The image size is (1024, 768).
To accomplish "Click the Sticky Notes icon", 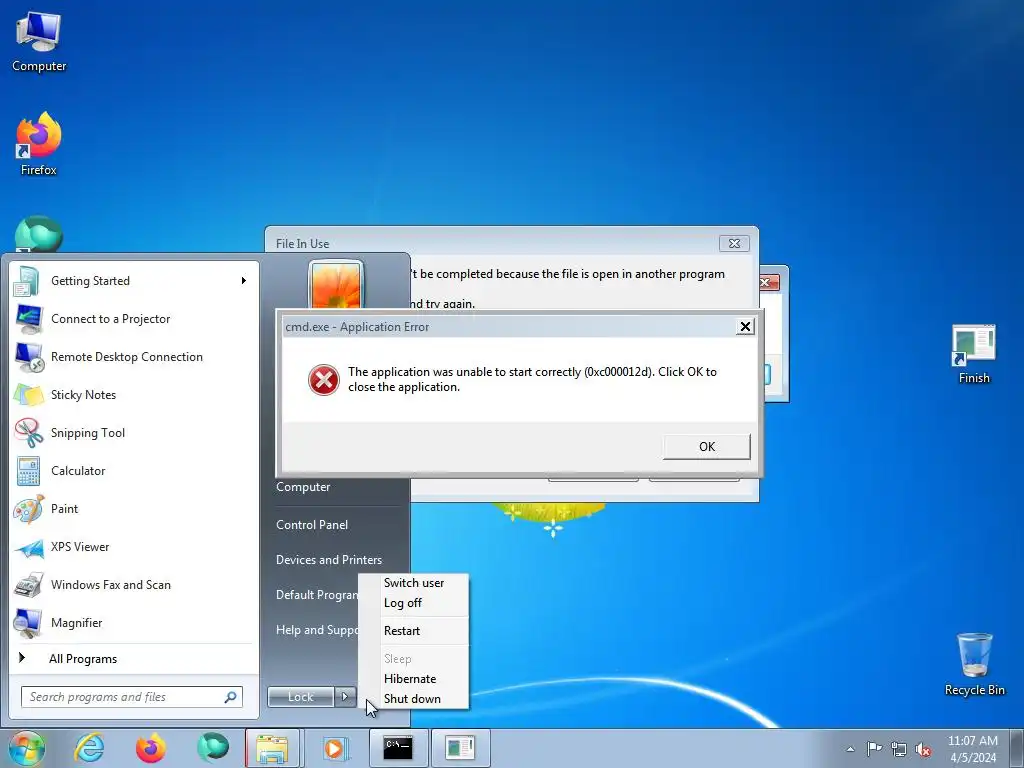I will 28,394.
